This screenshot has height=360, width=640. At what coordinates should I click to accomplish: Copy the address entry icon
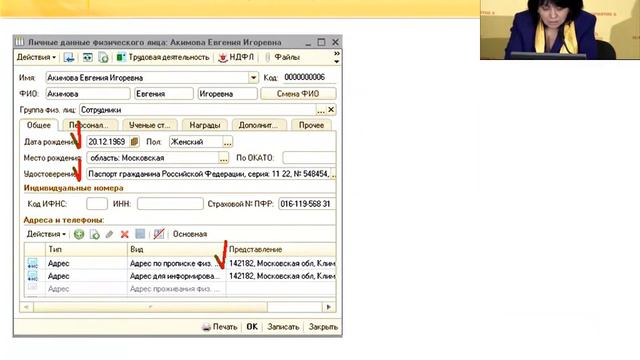pos(95,234)
